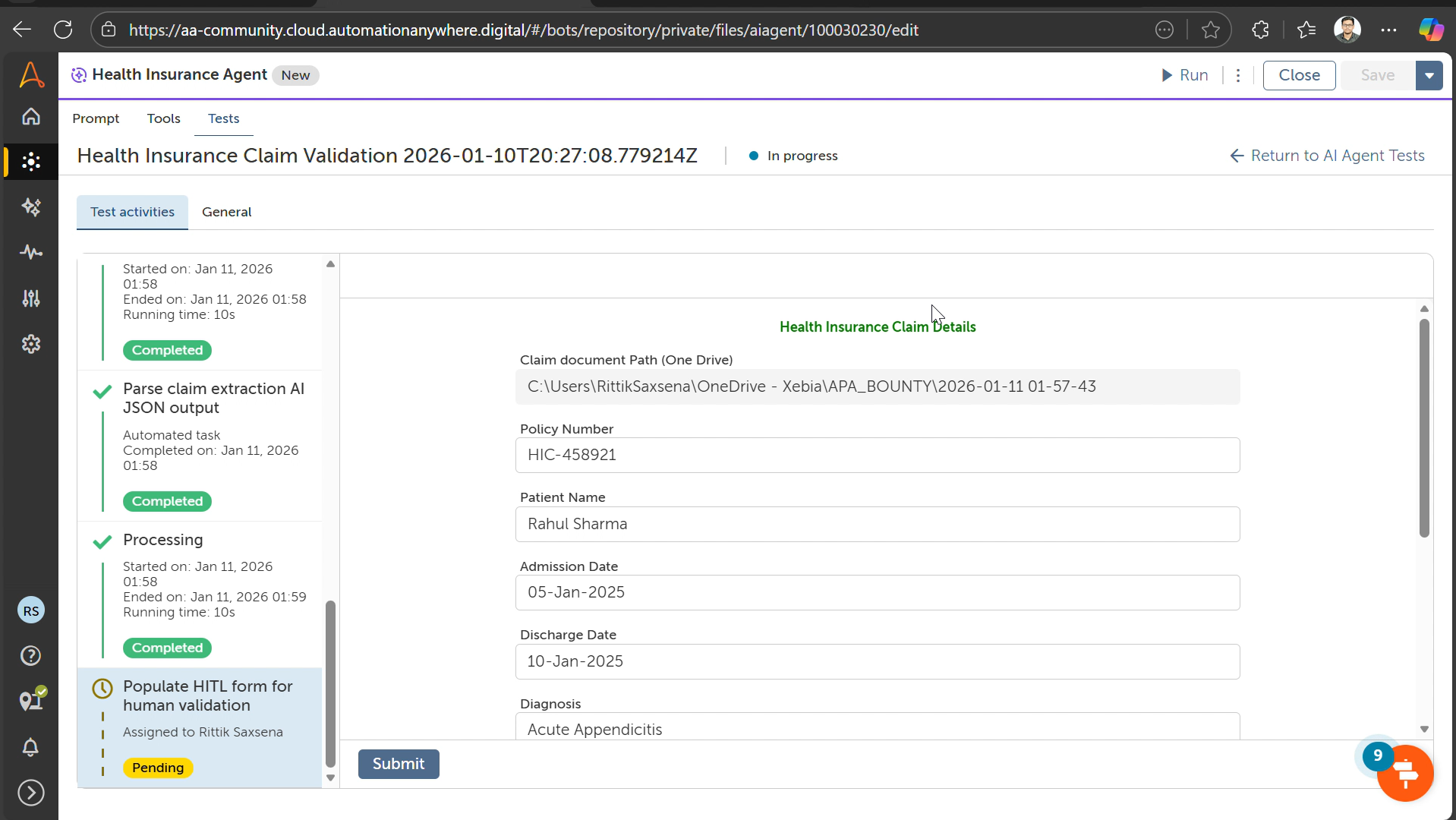
Task: Submit the claim validation form
Action: [399, 764]
